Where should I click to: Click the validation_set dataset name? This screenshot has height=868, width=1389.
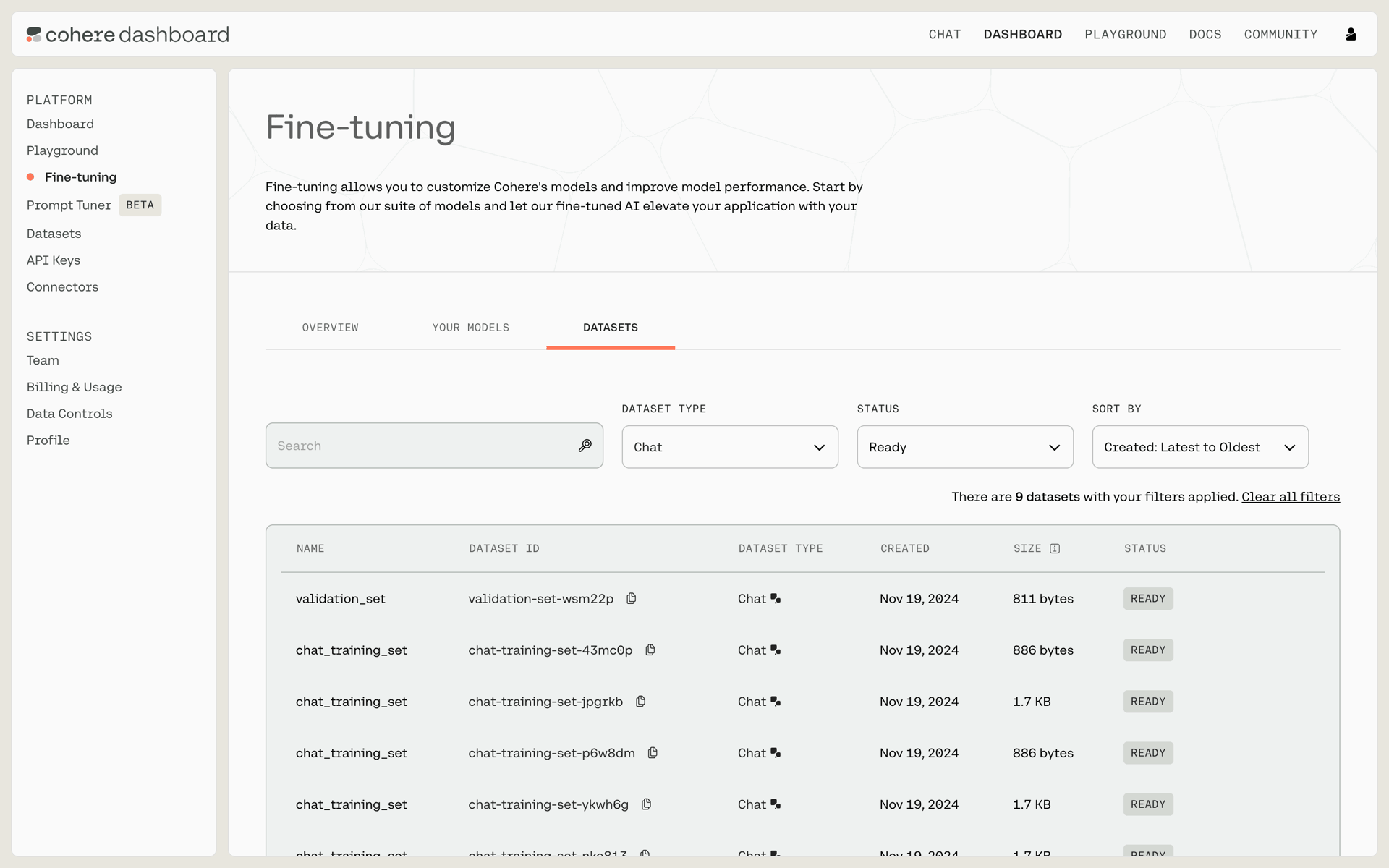pyautogui.click(x=340, y=598)
